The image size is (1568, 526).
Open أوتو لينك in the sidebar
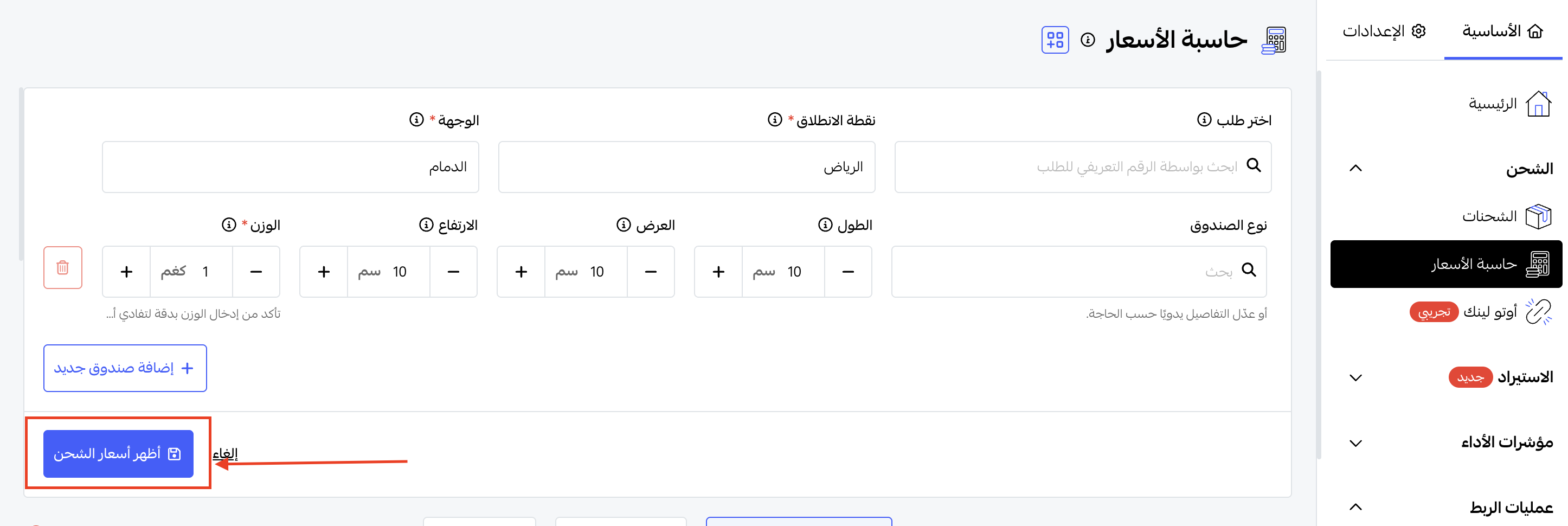(1489, 312)
